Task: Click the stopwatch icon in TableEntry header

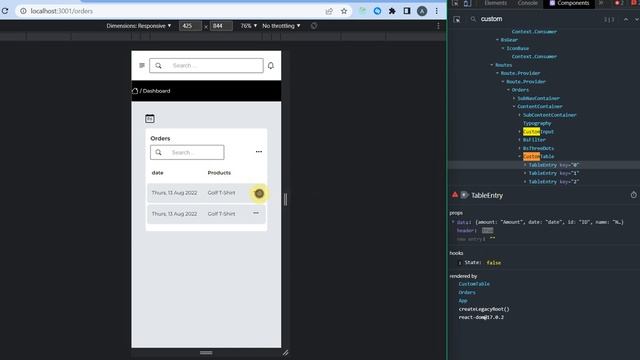Action: 633,195
